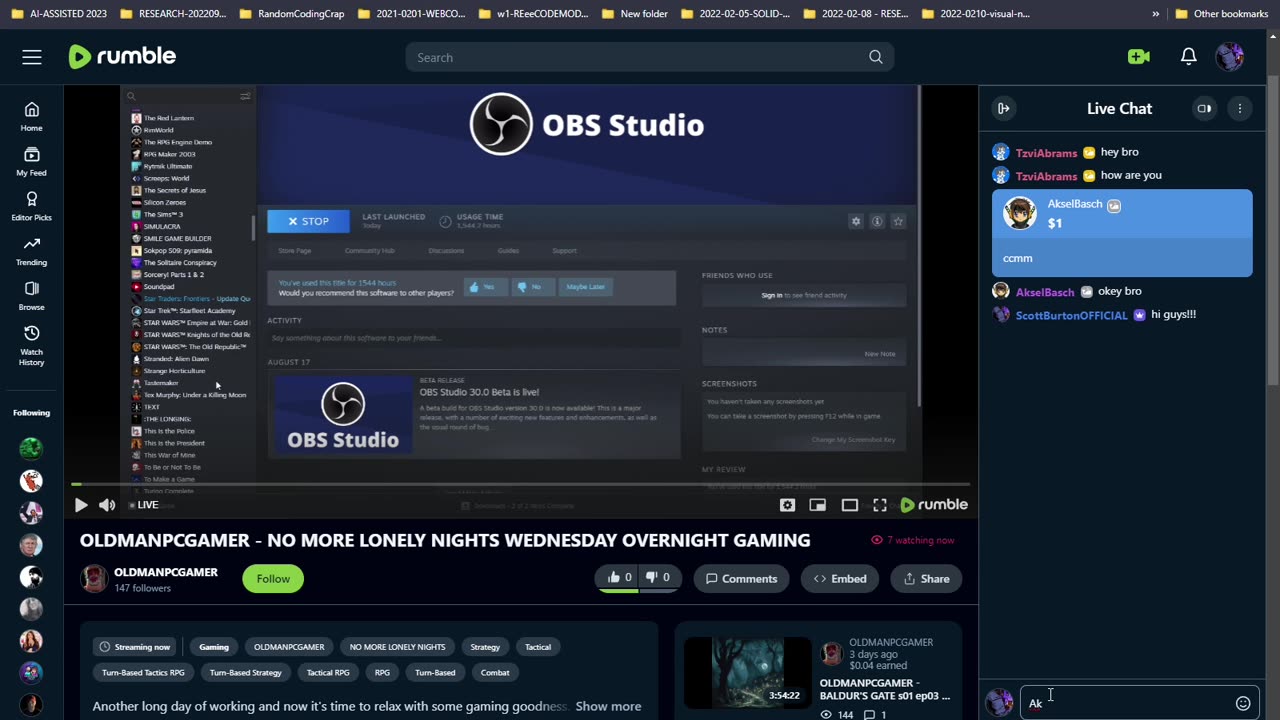Play the live video
Viewport: 1280px width, 720px height.
81,505
